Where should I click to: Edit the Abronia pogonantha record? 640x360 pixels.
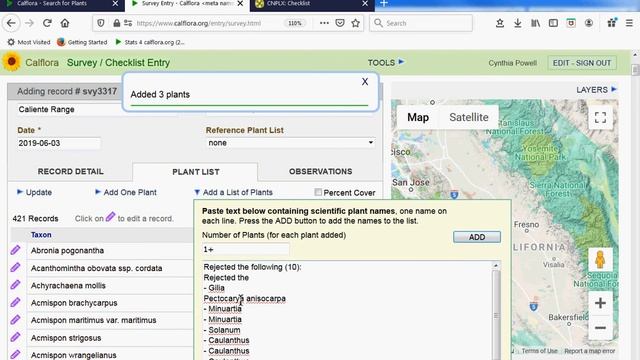click(x=15, y=250)
